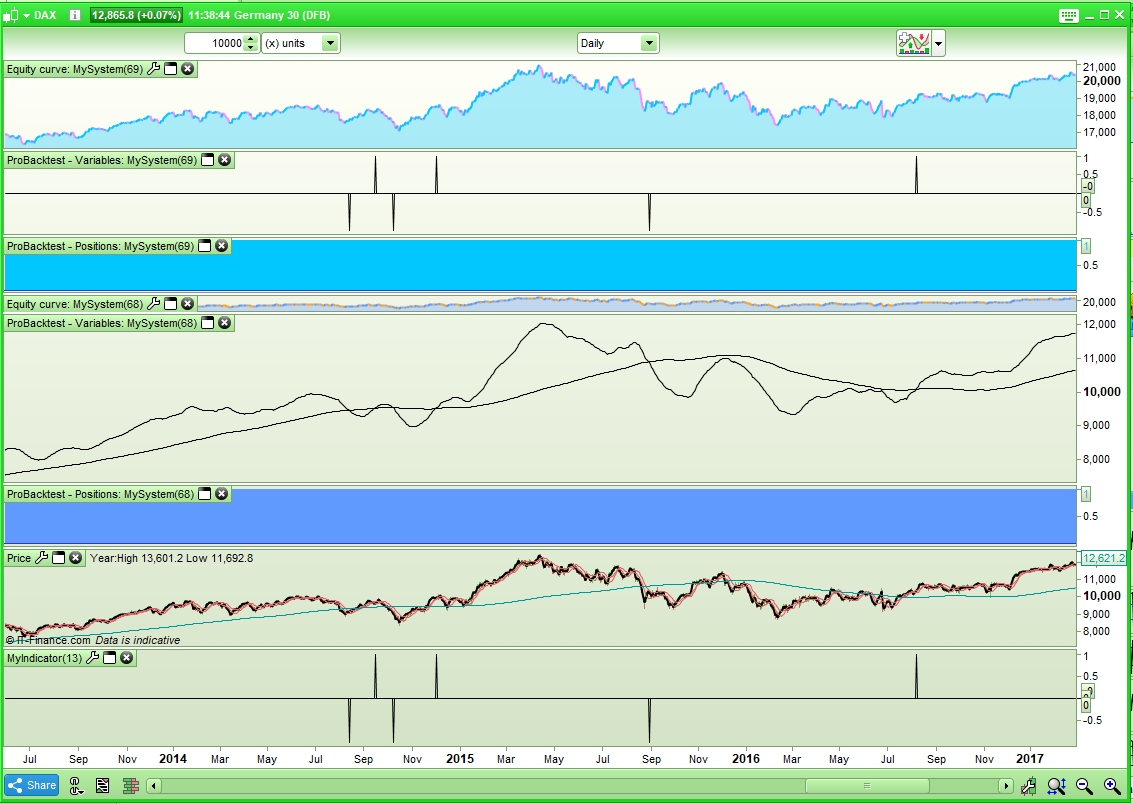Screen dimensions: 1133x804
Task: Open the Price panel settings wrench
Action: coord(41,558)
